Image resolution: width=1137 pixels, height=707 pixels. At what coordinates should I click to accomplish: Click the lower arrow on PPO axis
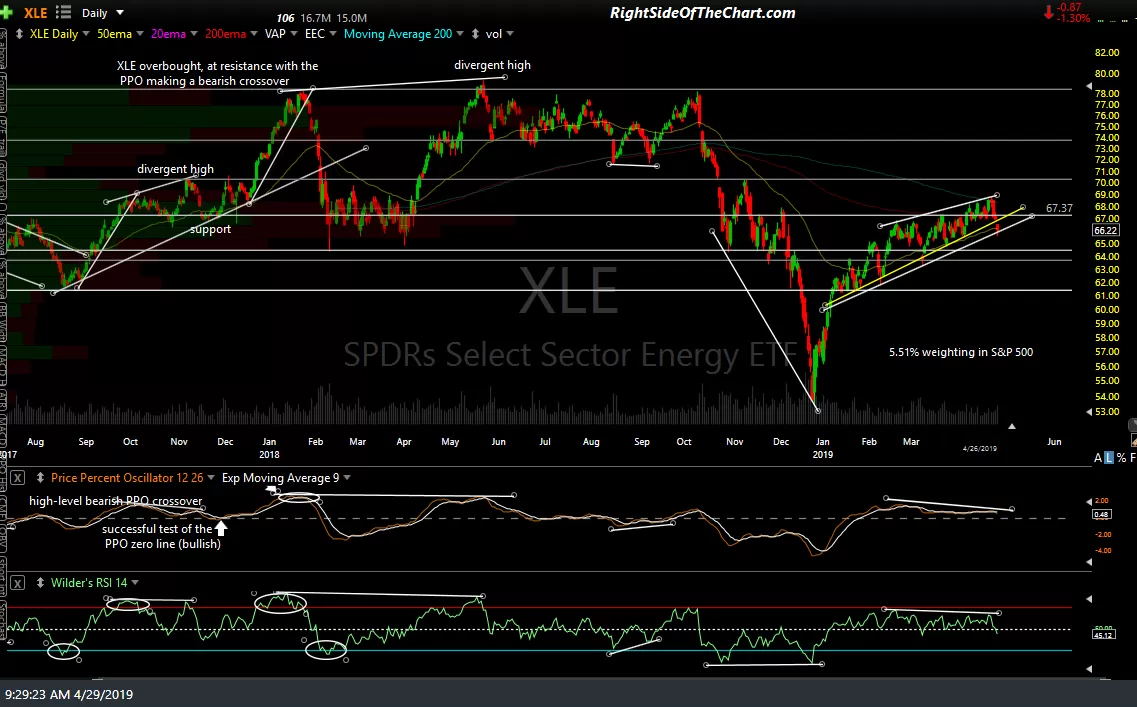[x=1088, y=562]
